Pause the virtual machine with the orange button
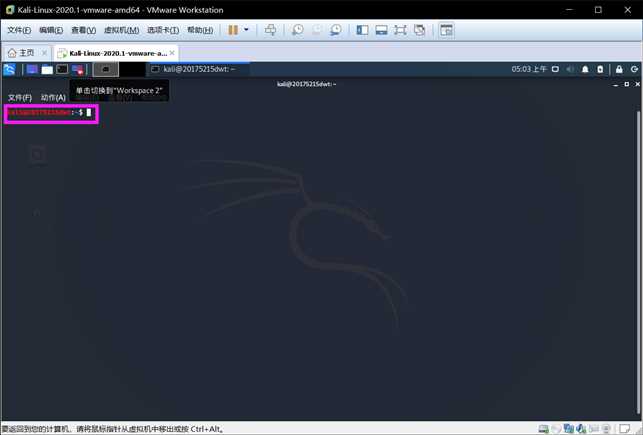Image resolution: width=643 pixels, height=435 pixels. 233,30
